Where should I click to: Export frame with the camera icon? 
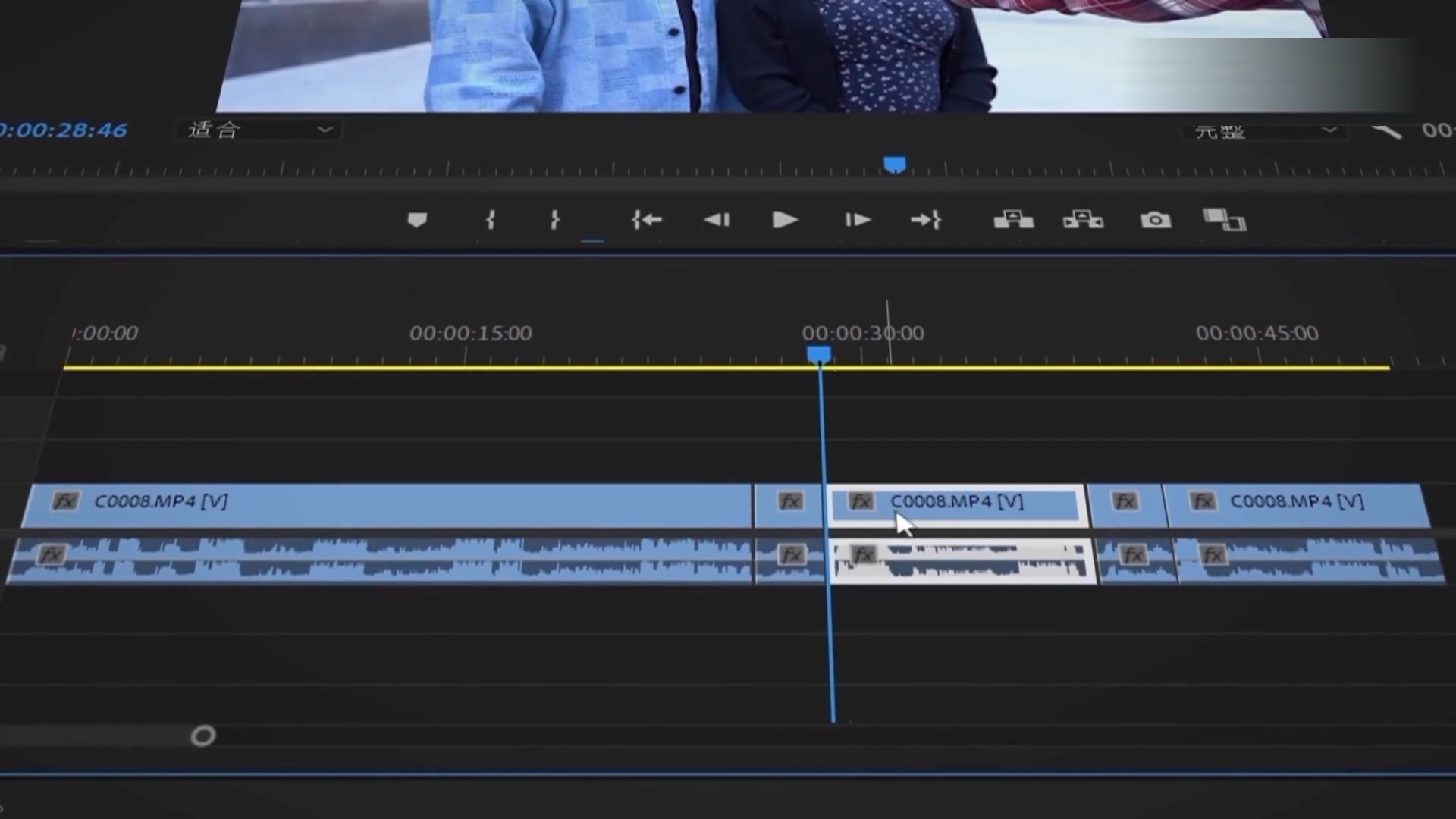[x=1155, y=220]
